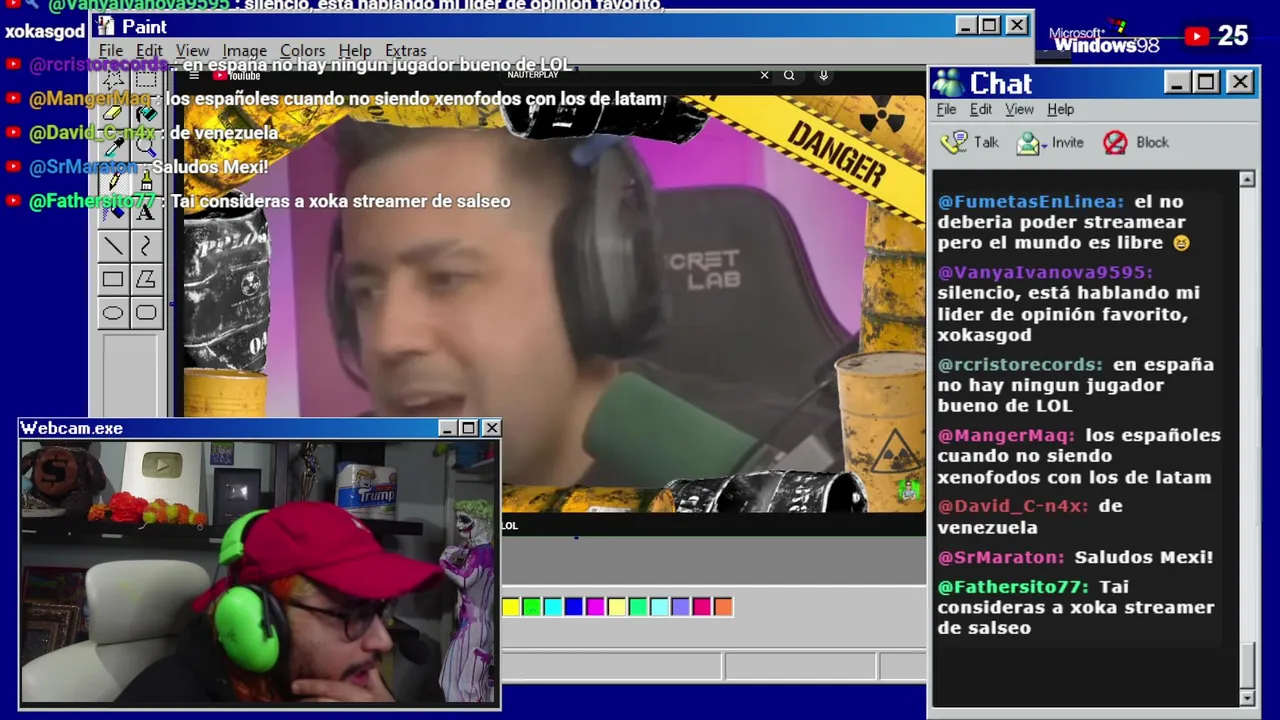Select the Polygon shape tool
The height and width of the screenshot is (720, 1280).
coord(146,279)
